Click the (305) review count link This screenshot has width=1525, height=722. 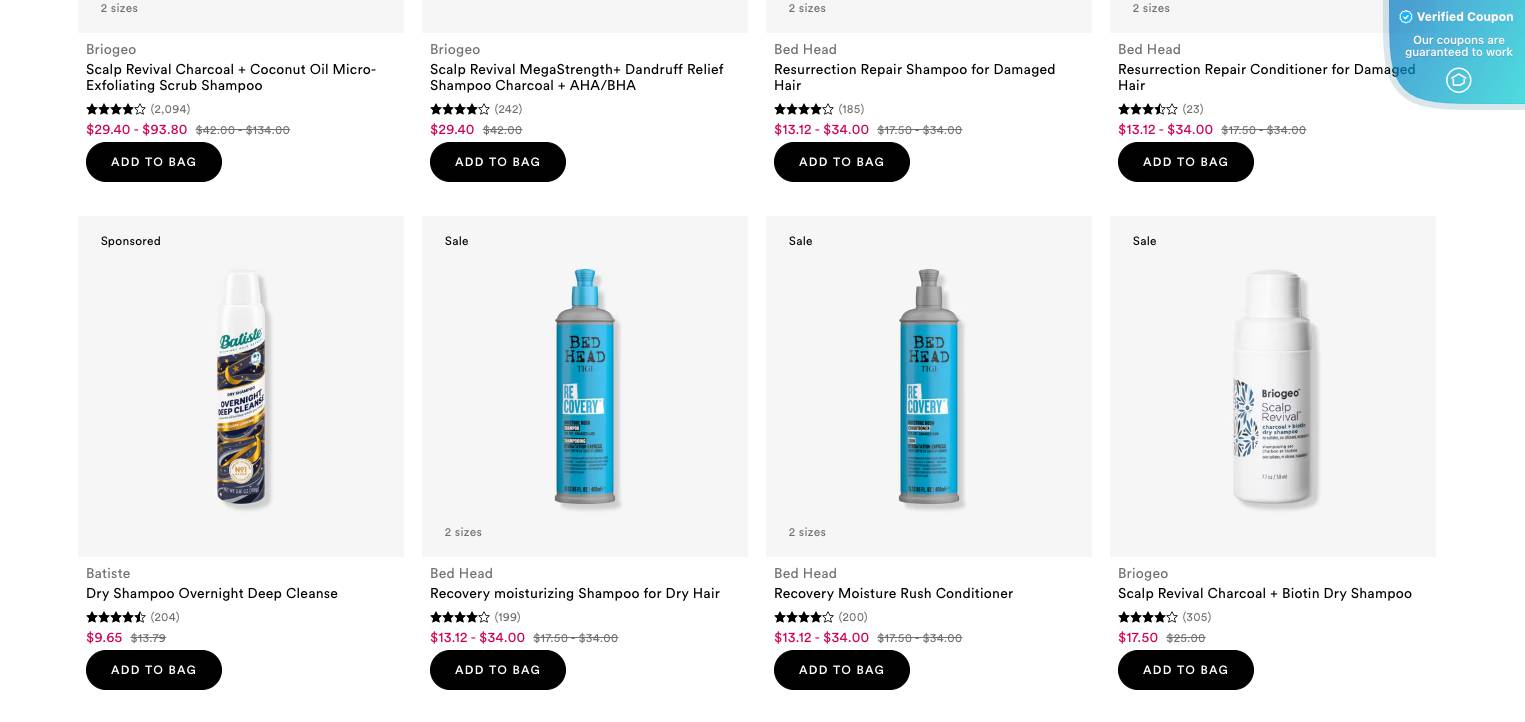coord(1196,617)
